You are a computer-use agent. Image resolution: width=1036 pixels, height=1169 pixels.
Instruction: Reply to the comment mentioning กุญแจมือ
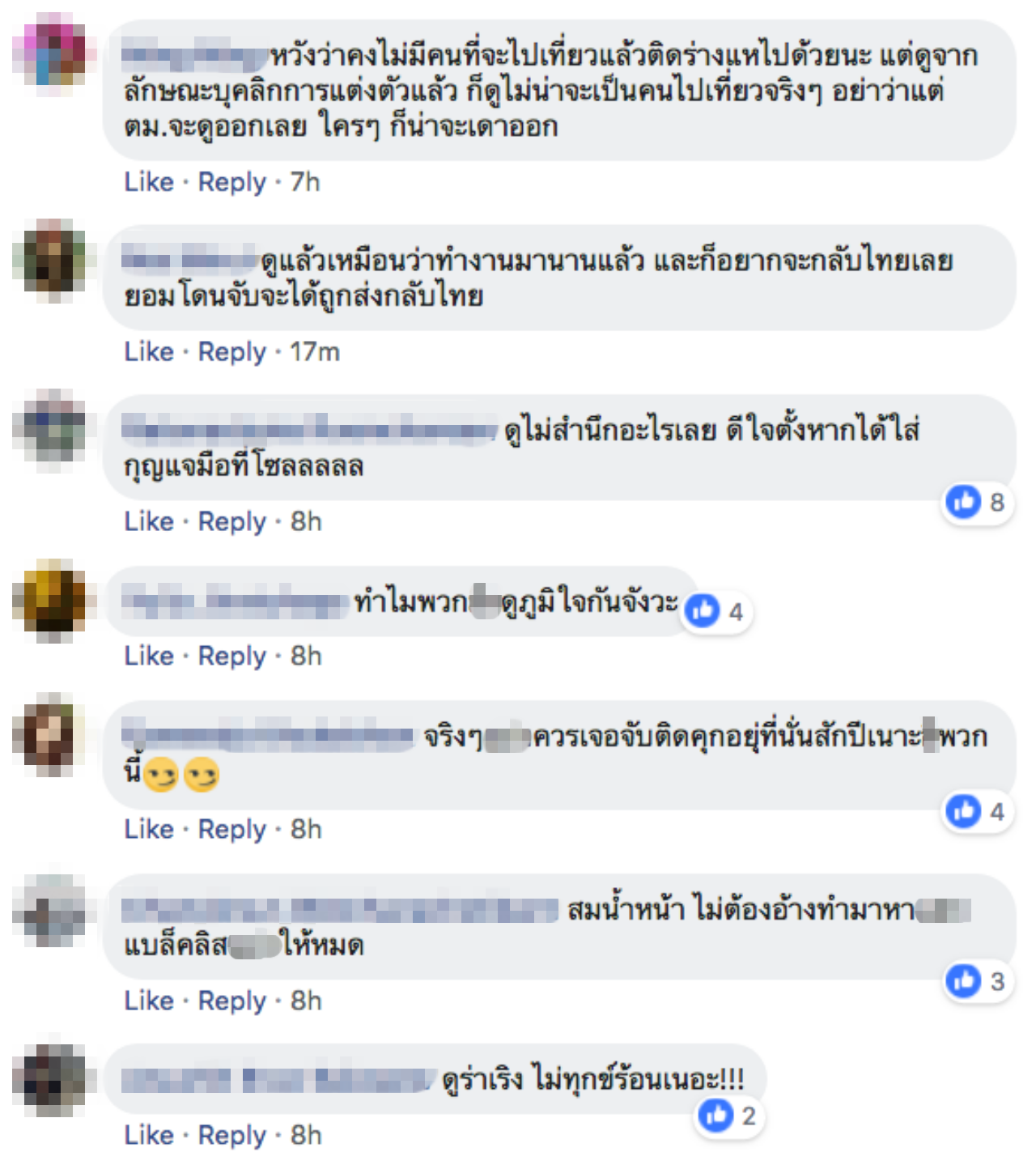pos(232,521)
